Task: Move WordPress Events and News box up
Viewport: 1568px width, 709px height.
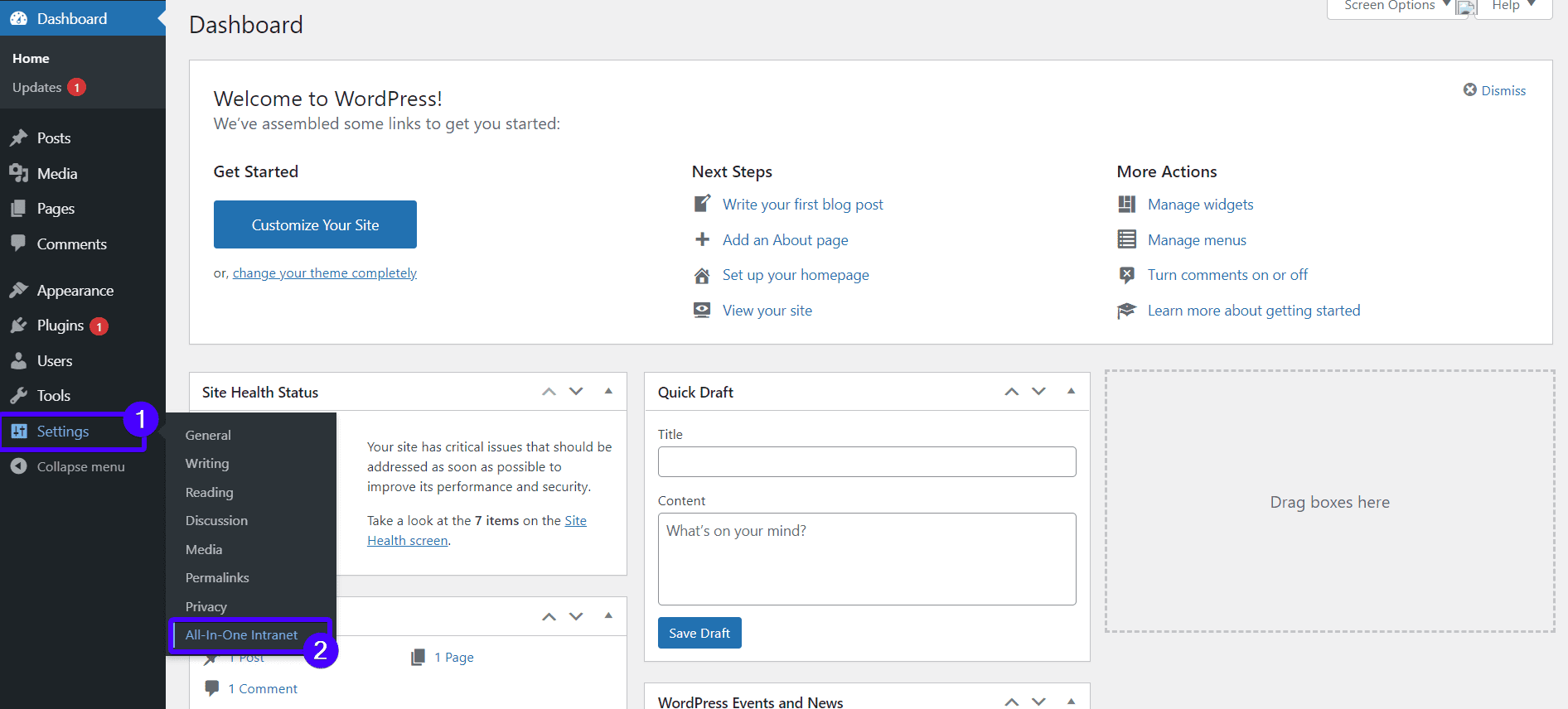Action: point(1011,702)
